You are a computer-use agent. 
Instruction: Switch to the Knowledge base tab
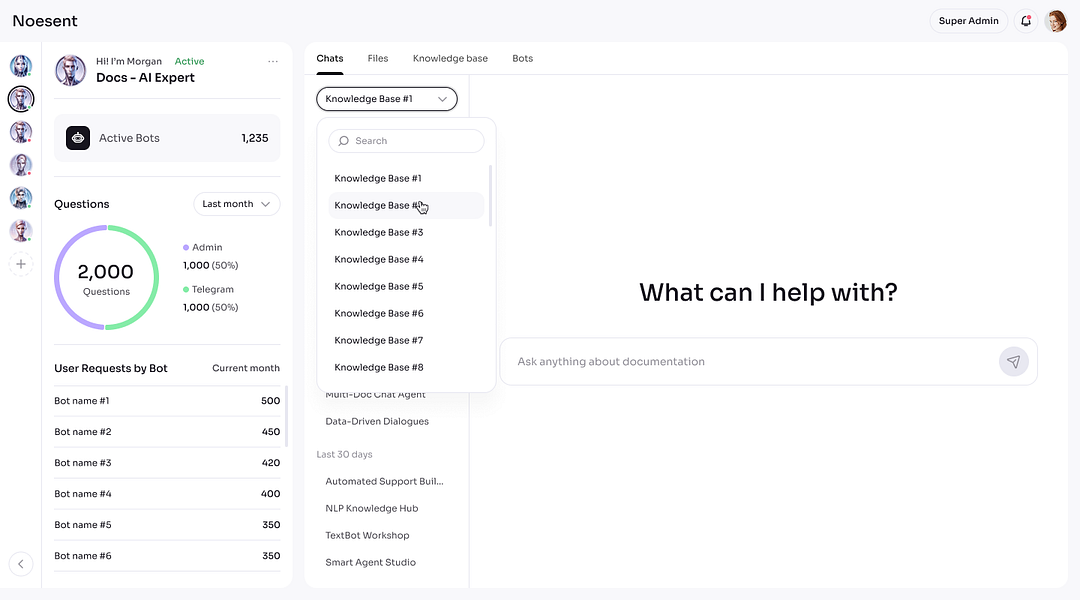tap(450, 59)
